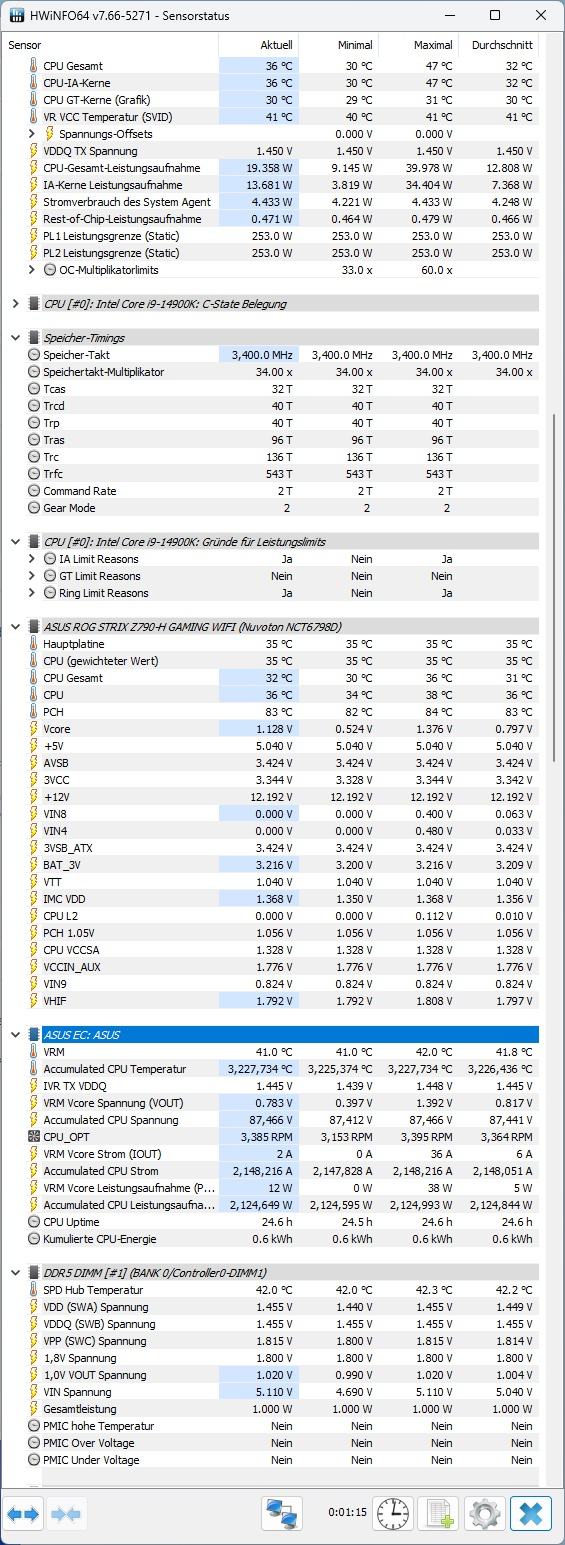The width and height of the screenshot is (565, 1545).
Task: Click the thermometer icon beside VRM
Action: pos(34,1052)
